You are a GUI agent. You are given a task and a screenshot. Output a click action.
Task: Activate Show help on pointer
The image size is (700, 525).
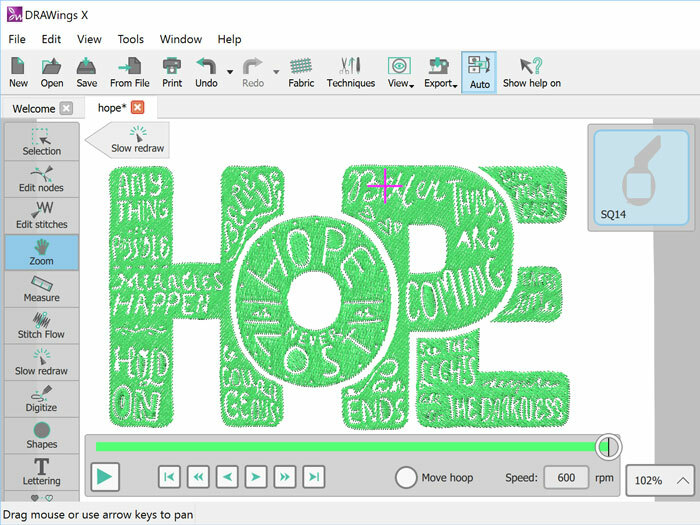[531, 72]
